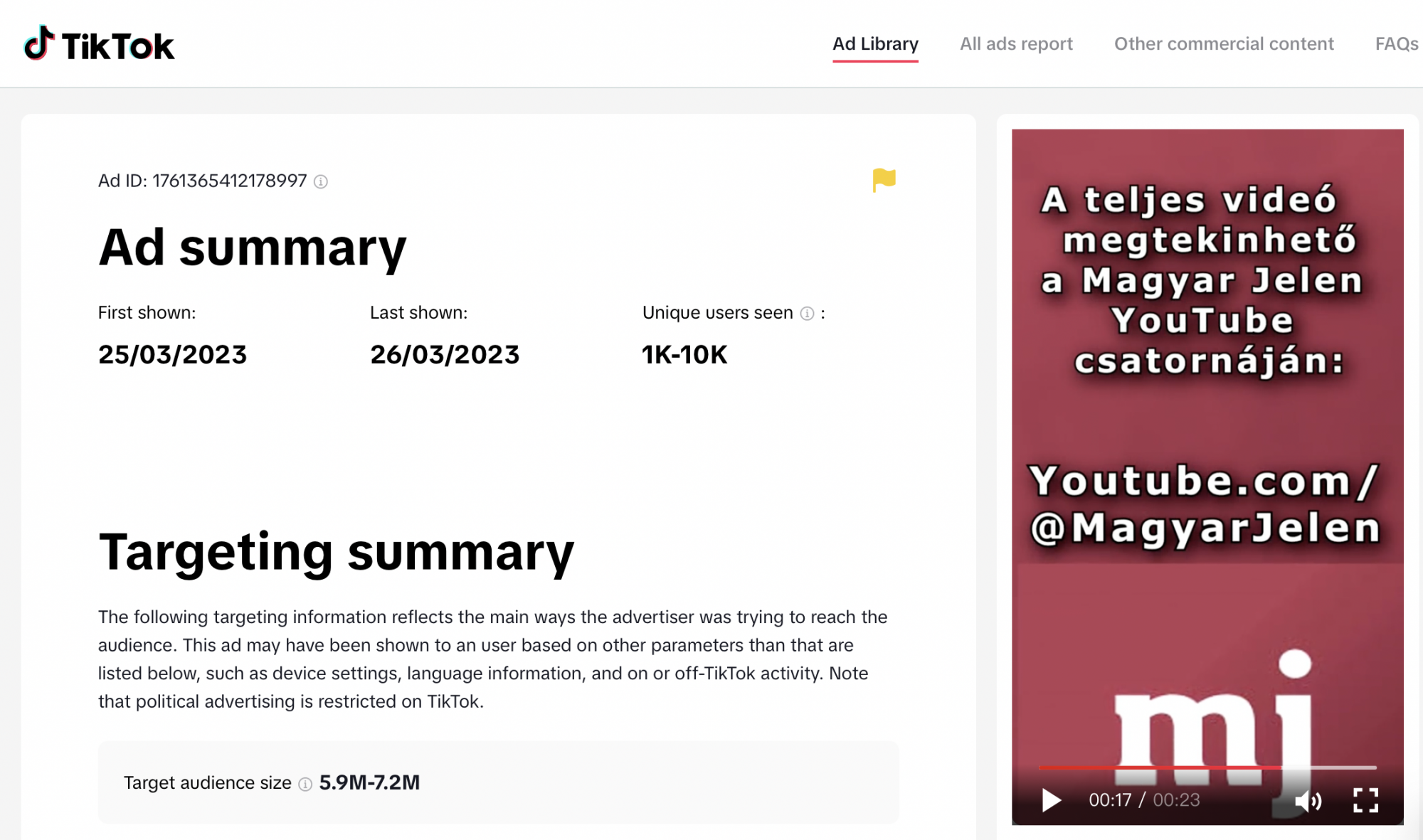Viewport: 1423px width, 840px height.
Task: Click the First shown date 25/03/2023
Action: [172, 354]
